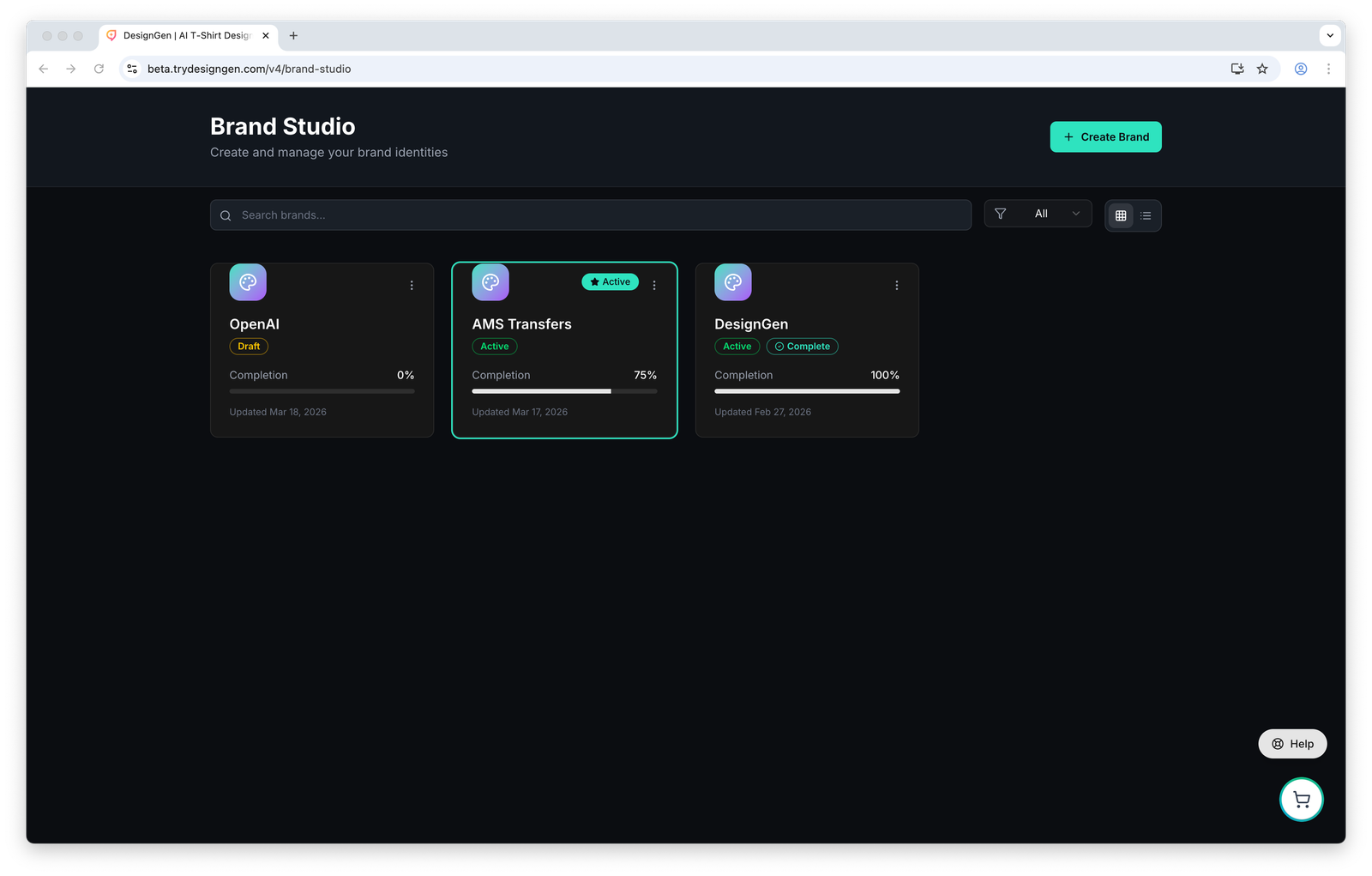Open the Help widget

click(1292, 744)
